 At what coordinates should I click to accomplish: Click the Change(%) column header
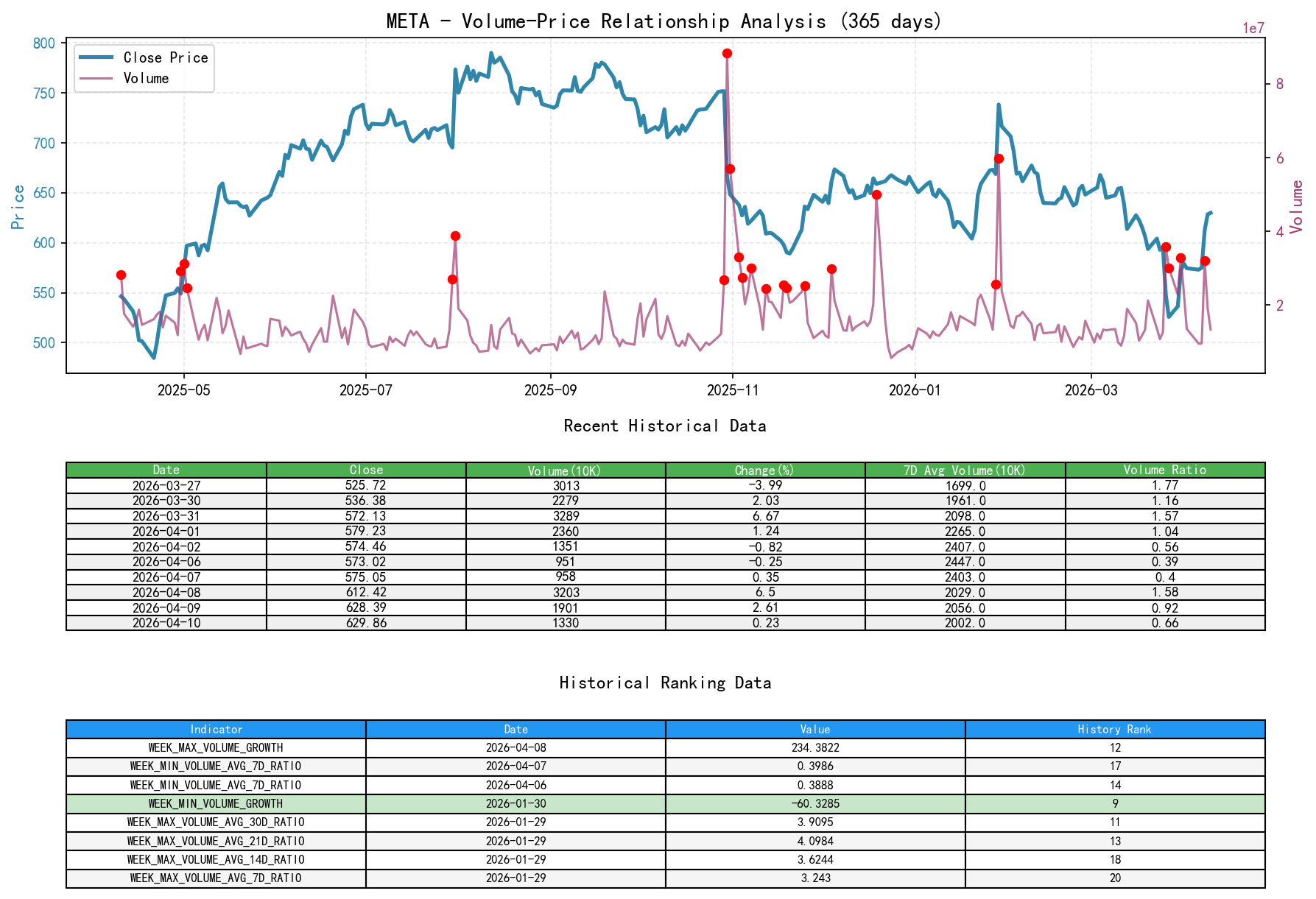[x=765, y=470]
